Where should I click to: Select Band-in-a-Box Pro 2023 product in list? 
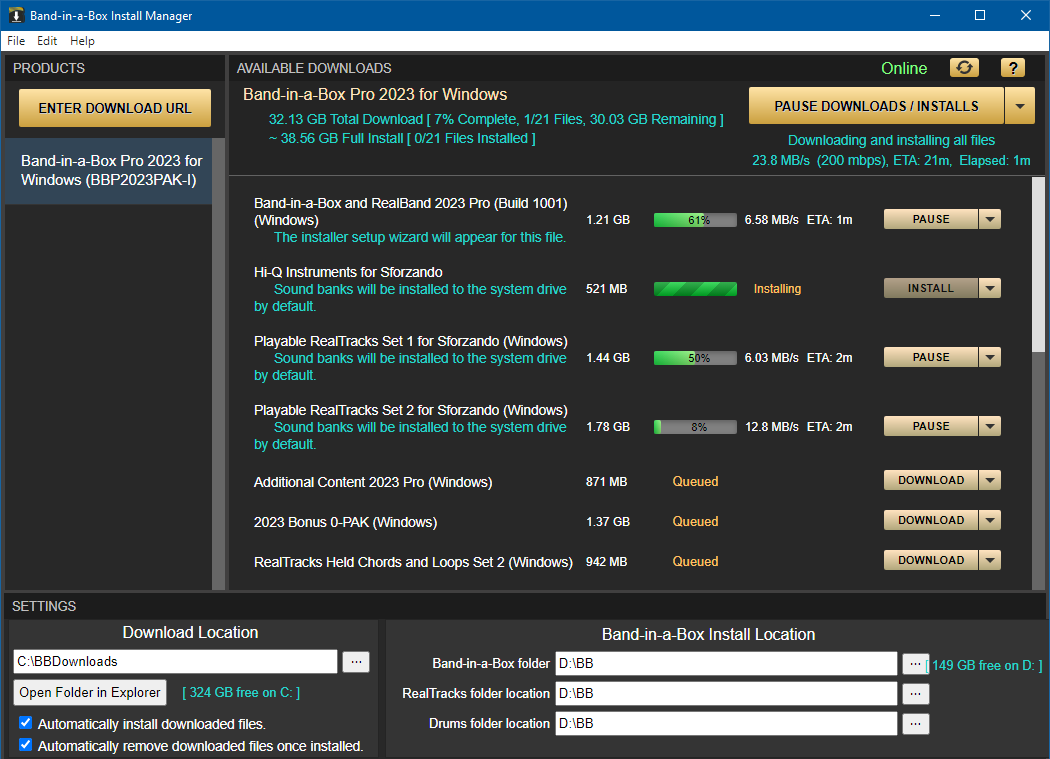[108, 170]
